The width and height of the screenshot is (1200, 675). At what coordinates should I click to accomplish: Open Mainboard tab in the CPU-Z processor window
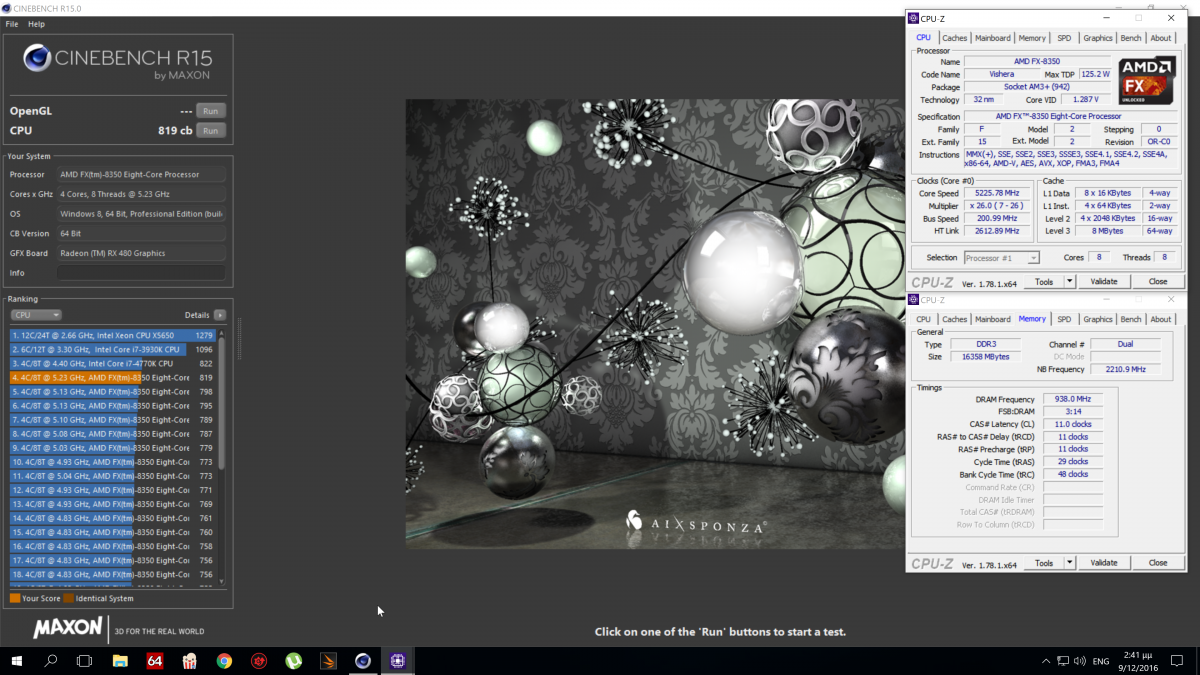point(993,38)
